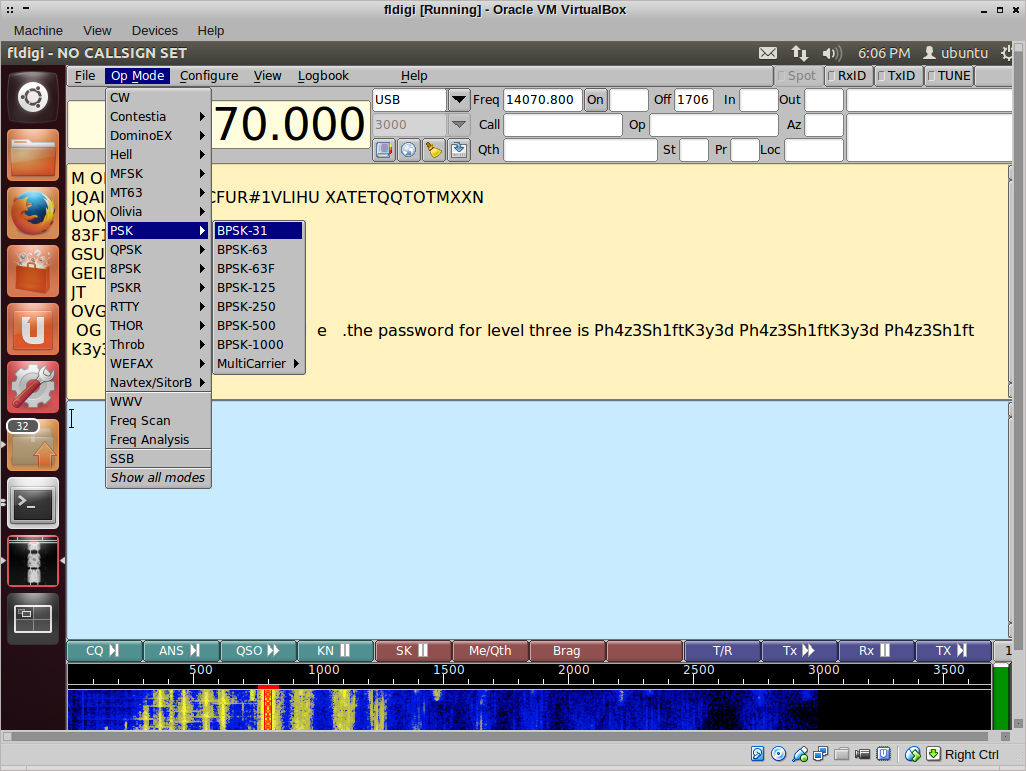Launch the Files folder in the dock

point(33,155)
